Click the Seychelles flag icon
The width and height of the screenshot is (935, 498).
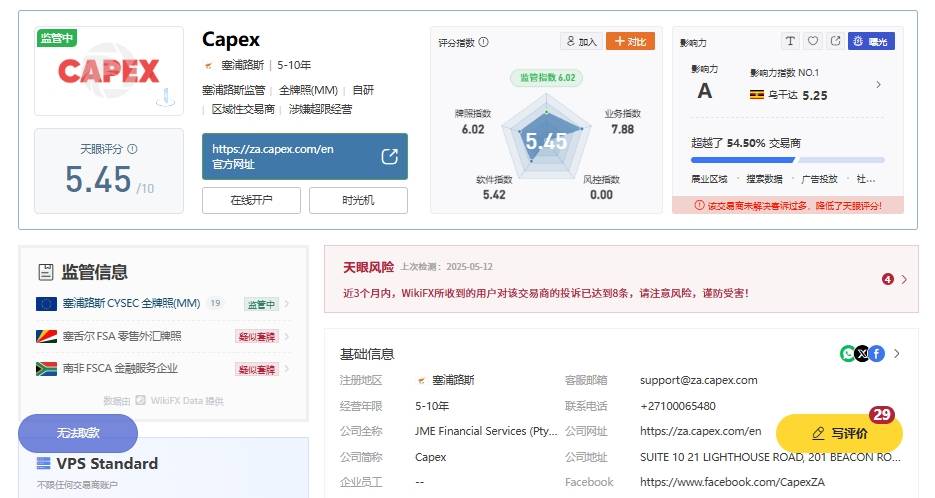(x=47, y=336)
